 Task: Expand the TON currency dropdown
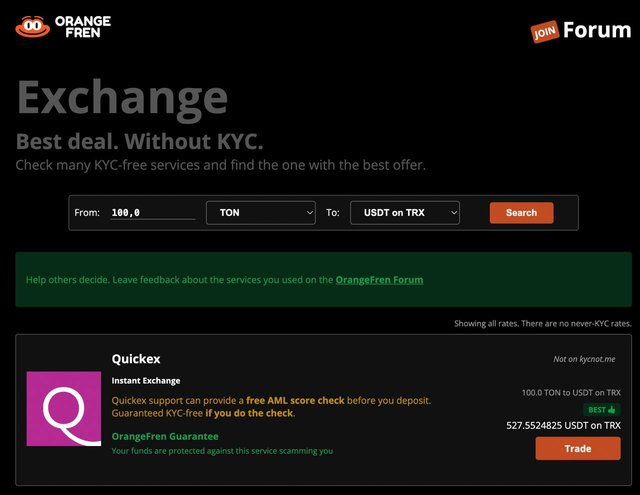[x=261, y=213]
